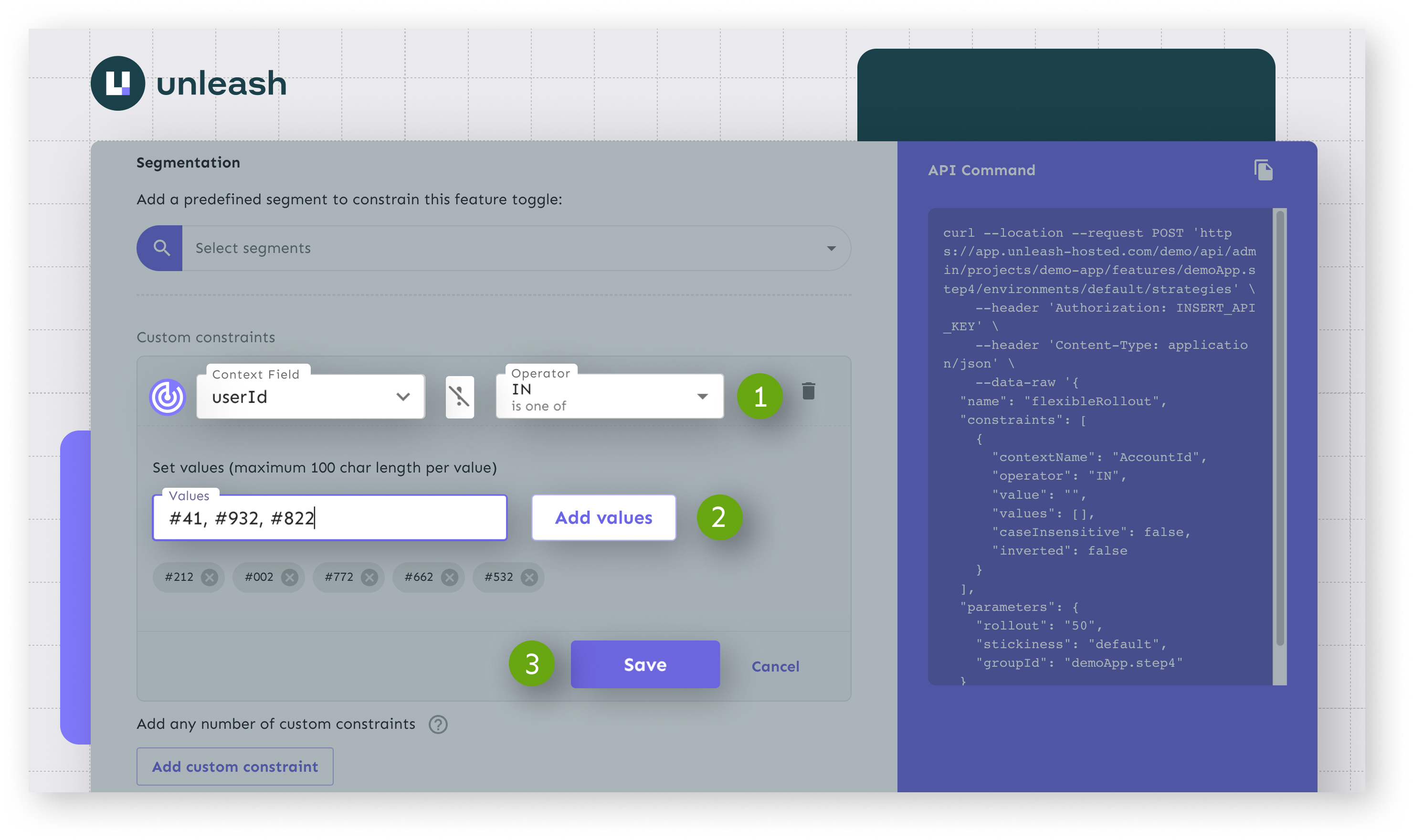Screen dimensions: 1413x840
Task: Click the trash icon to delete constraint
Action: pyautogui.click(x=808, y=390)
